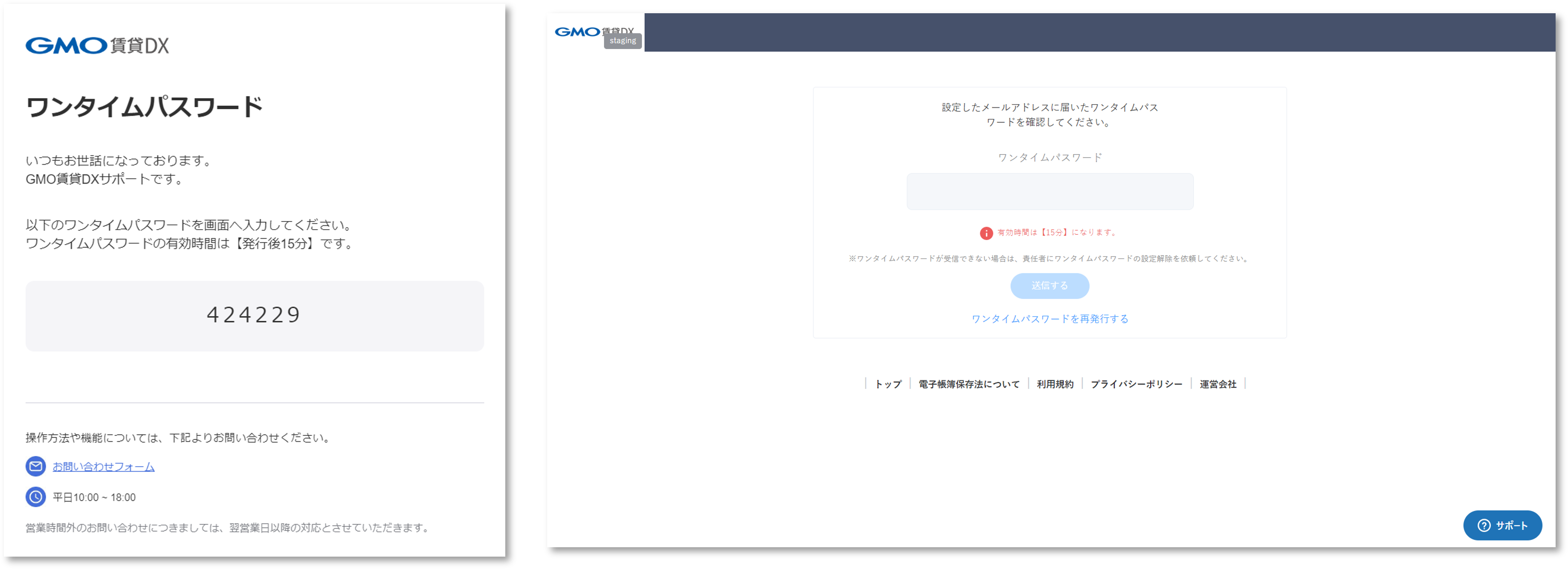The width and height of the screenshot is (1568, 569).
Task: Open the お問い合わせフォーム link
Action: (103, 467)
